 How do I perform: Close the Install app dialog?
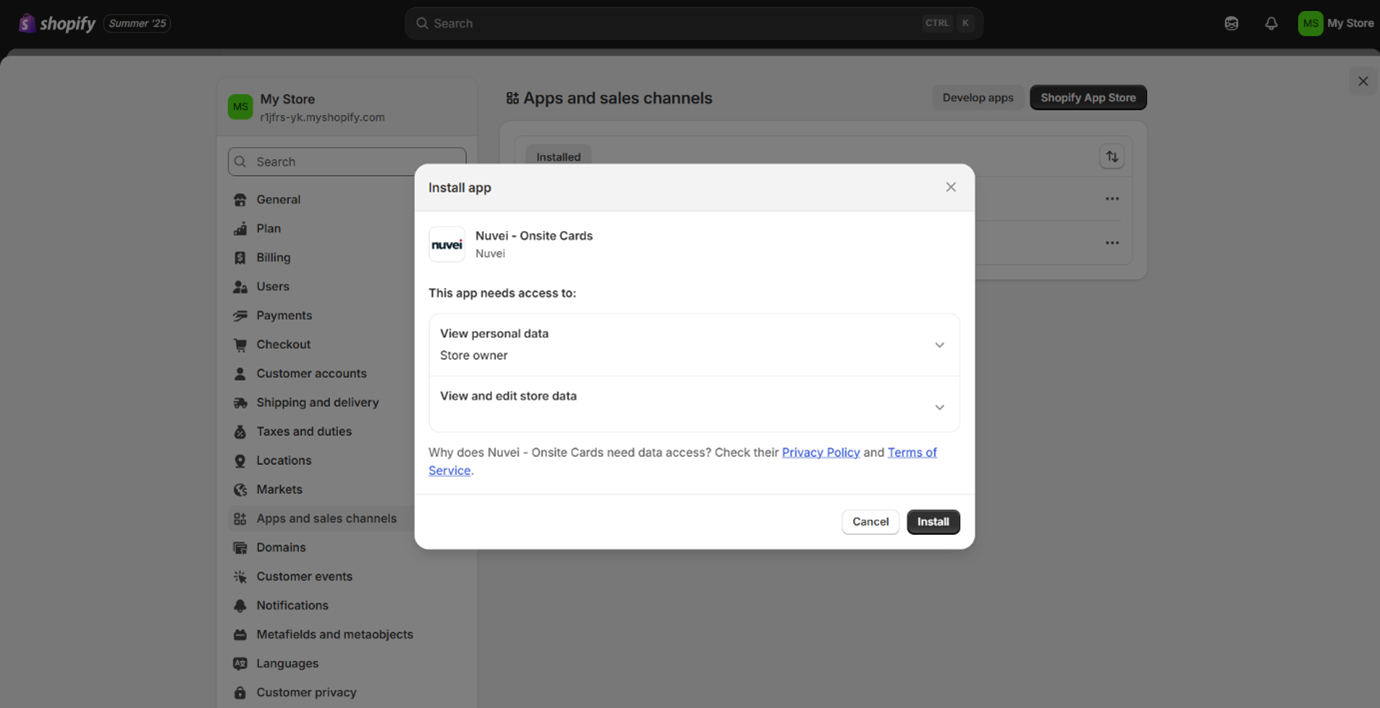pyautogui.click(x=951, y=188)
